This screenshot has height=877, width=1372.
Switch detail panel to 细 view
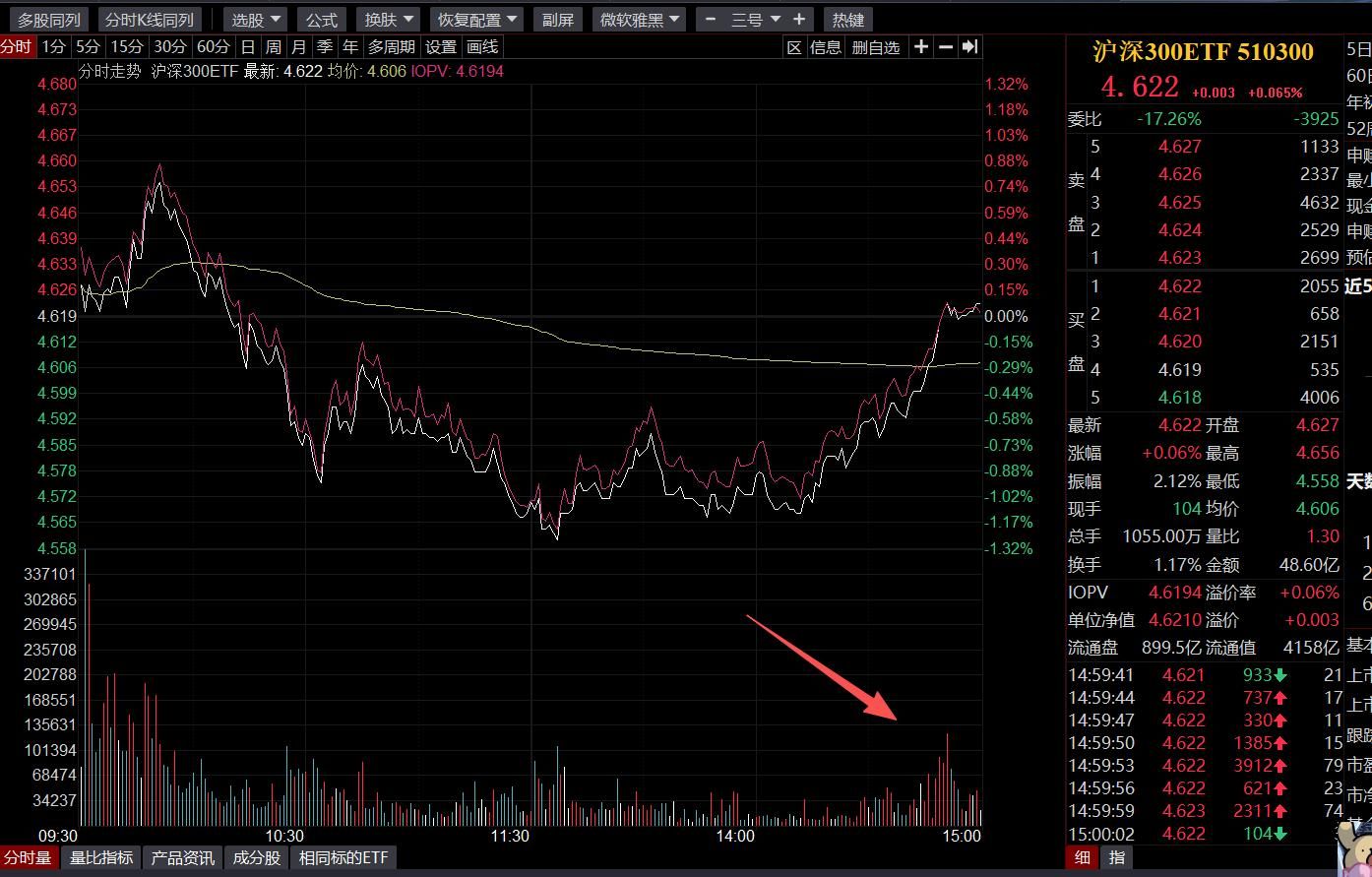[x=1083, y=857]
